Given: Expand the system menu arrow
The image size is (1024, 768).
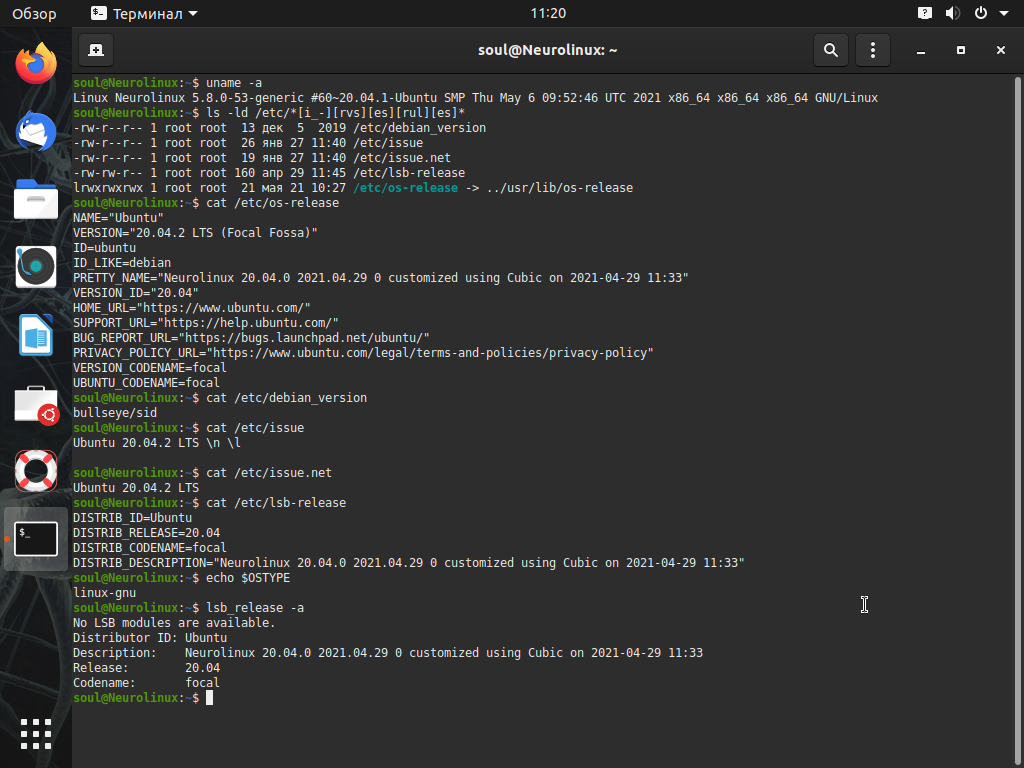Looking at the screenshot, I should (x=1004, y=13).
